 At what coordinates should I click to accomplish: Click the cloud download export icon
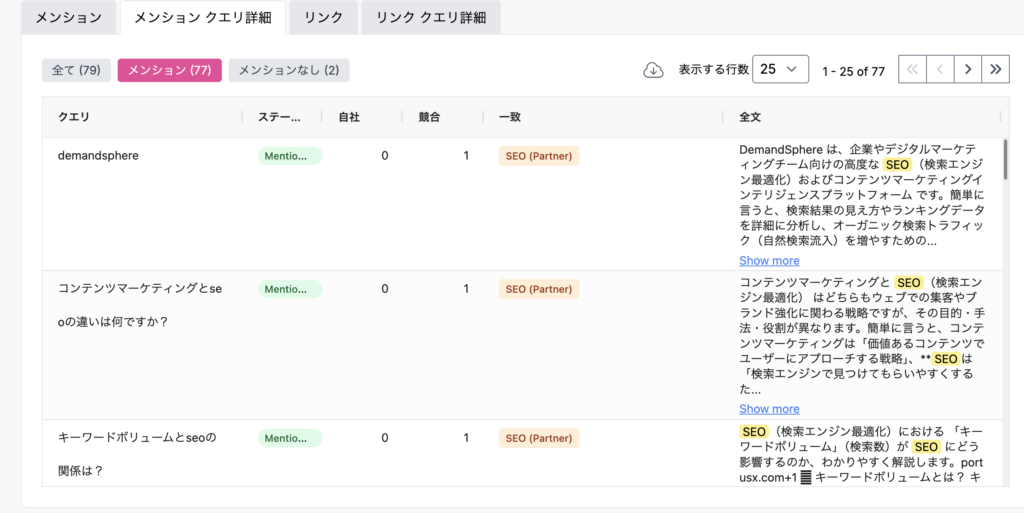click(x=653, y=70)
